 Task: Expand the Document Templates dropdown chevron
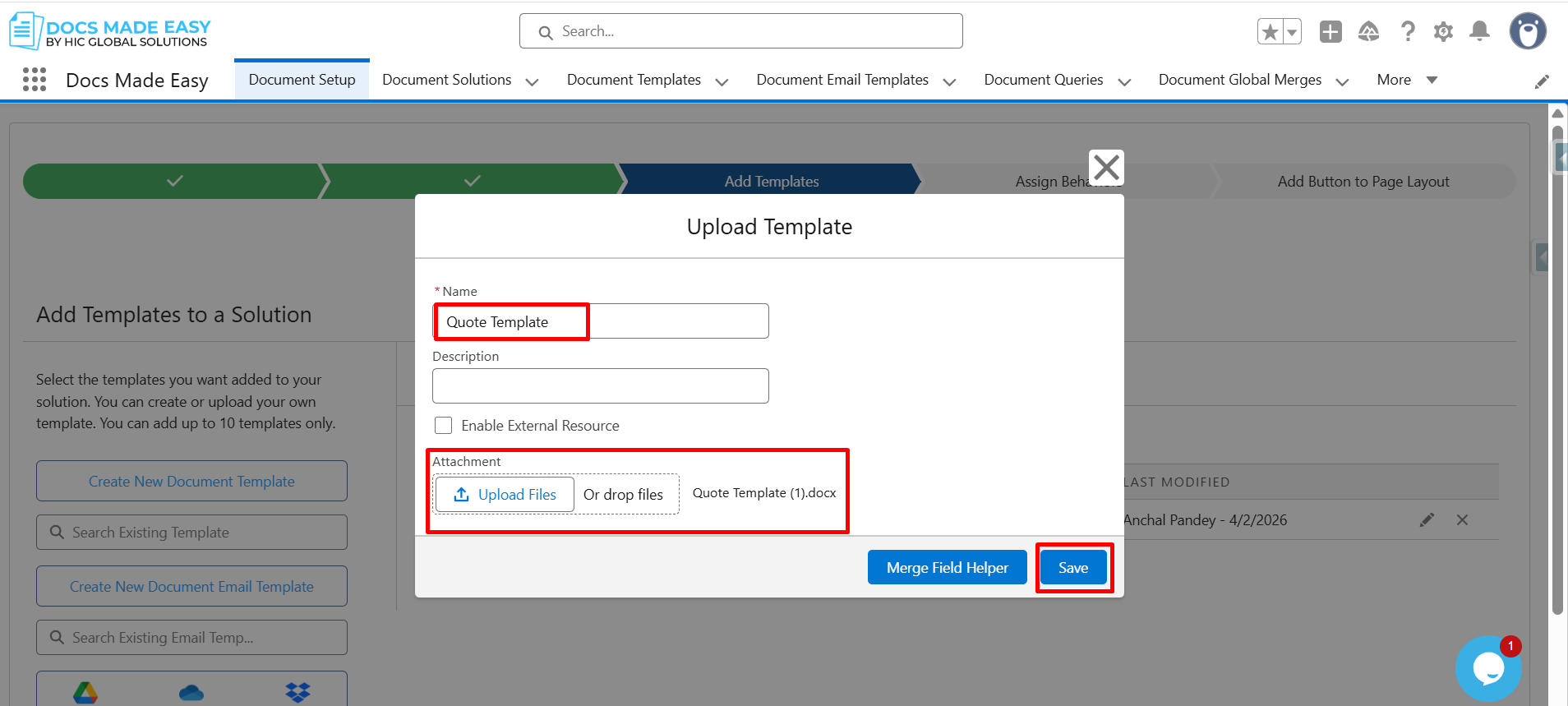[x=722, y=81]
